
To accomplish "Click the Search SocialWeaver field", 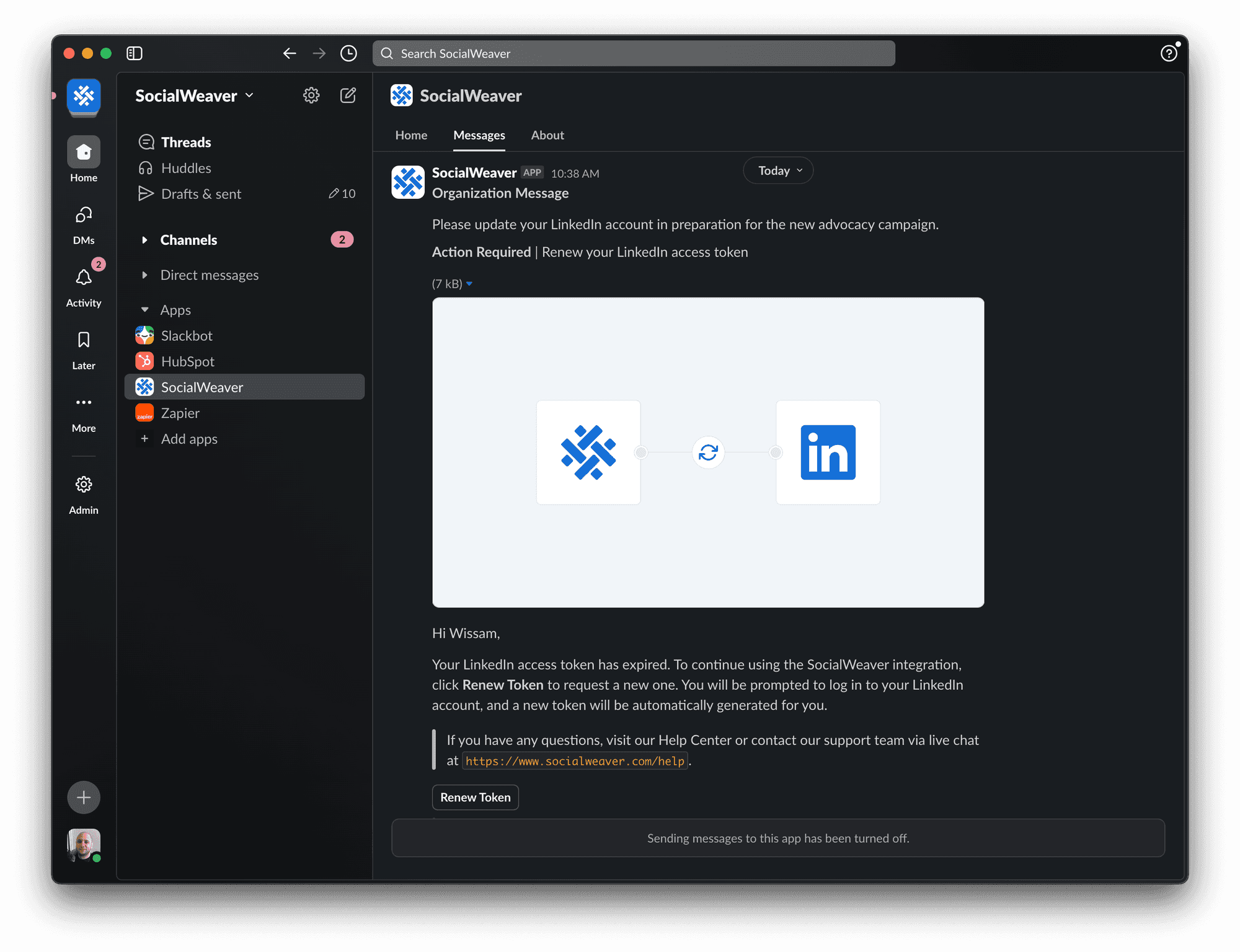I will 634,53.
